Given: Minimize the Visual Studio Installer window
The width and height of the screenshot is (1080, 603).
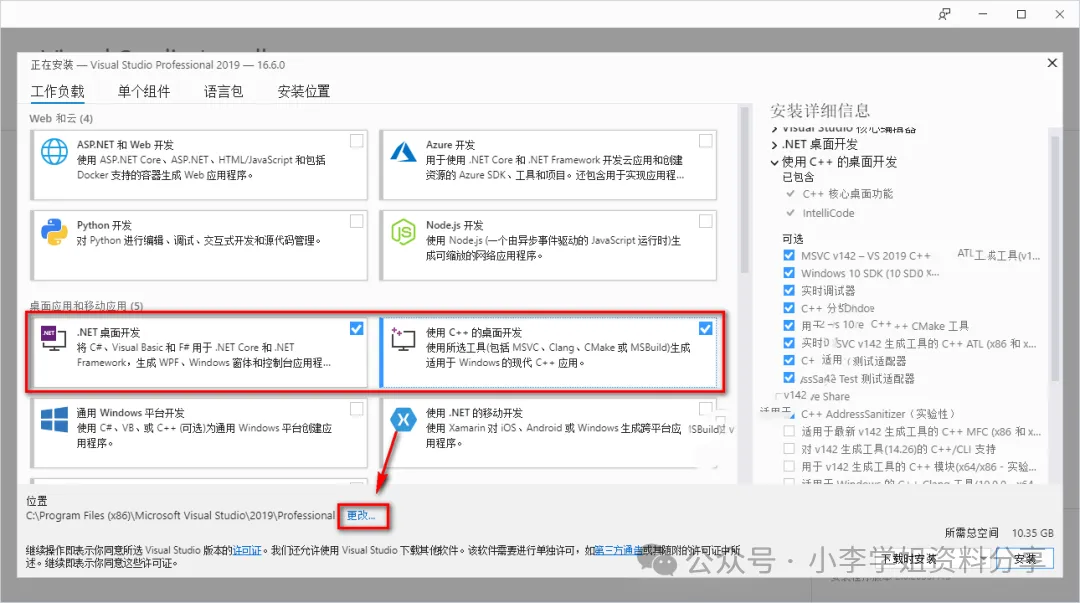Looking at the screenshot, I should (983, 14).
